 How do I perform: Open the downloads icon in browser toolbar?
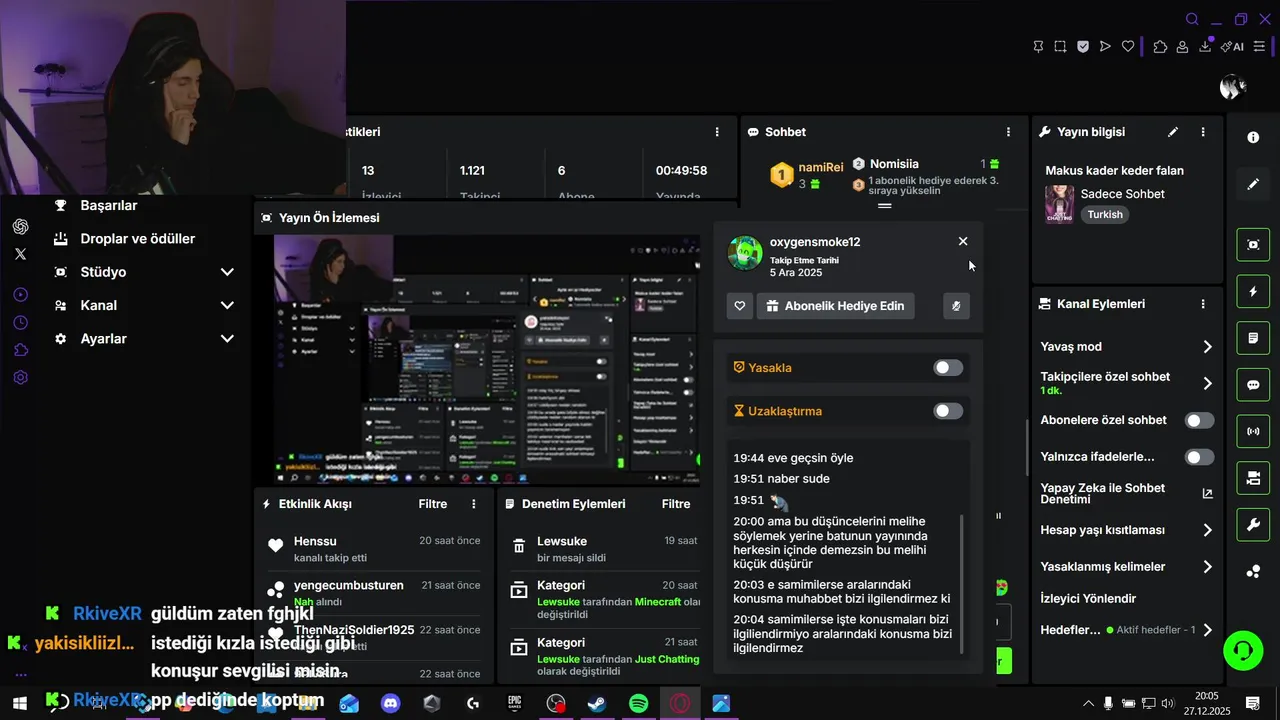1206,46
